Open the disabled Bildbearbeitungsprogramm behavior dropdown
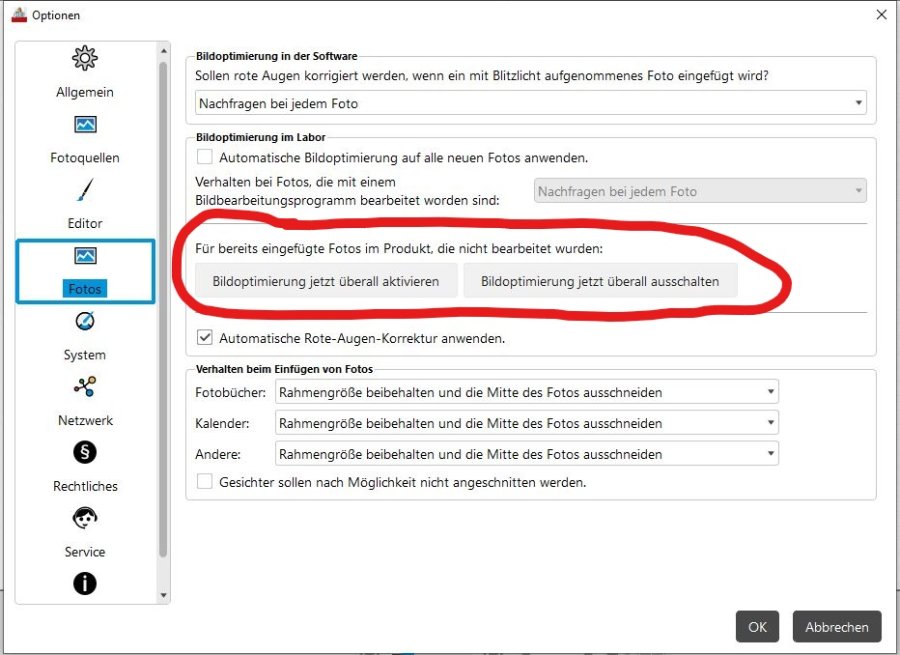This screenshot has height=655, width=900. pos(700,191)
